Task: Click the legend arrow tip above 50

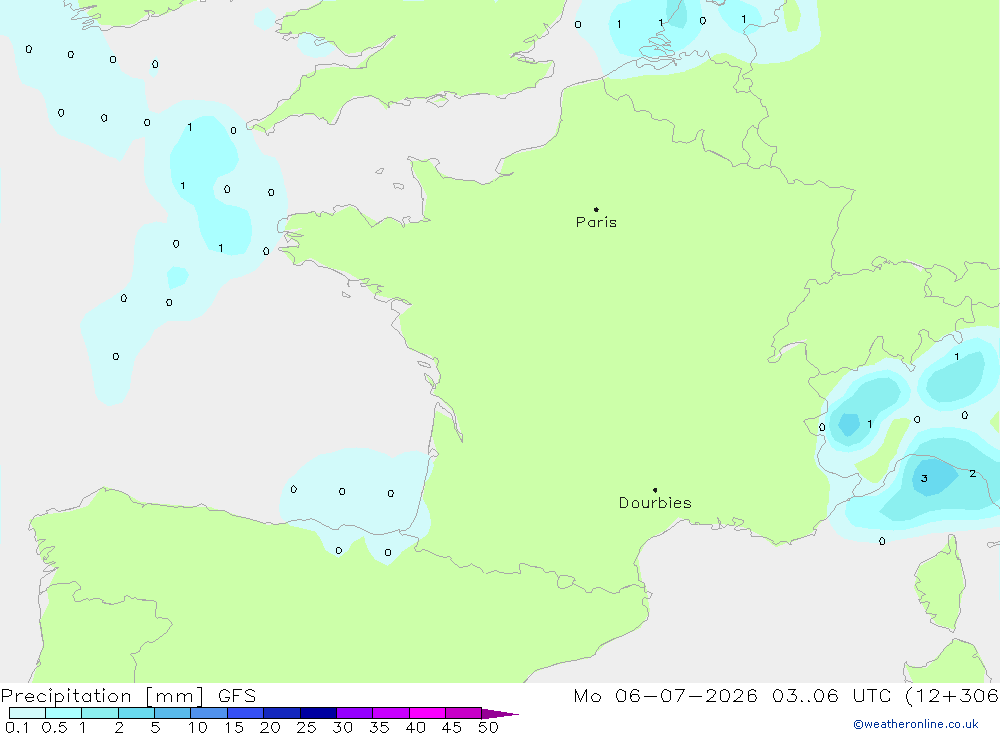Action: click(x=500, y=714)
